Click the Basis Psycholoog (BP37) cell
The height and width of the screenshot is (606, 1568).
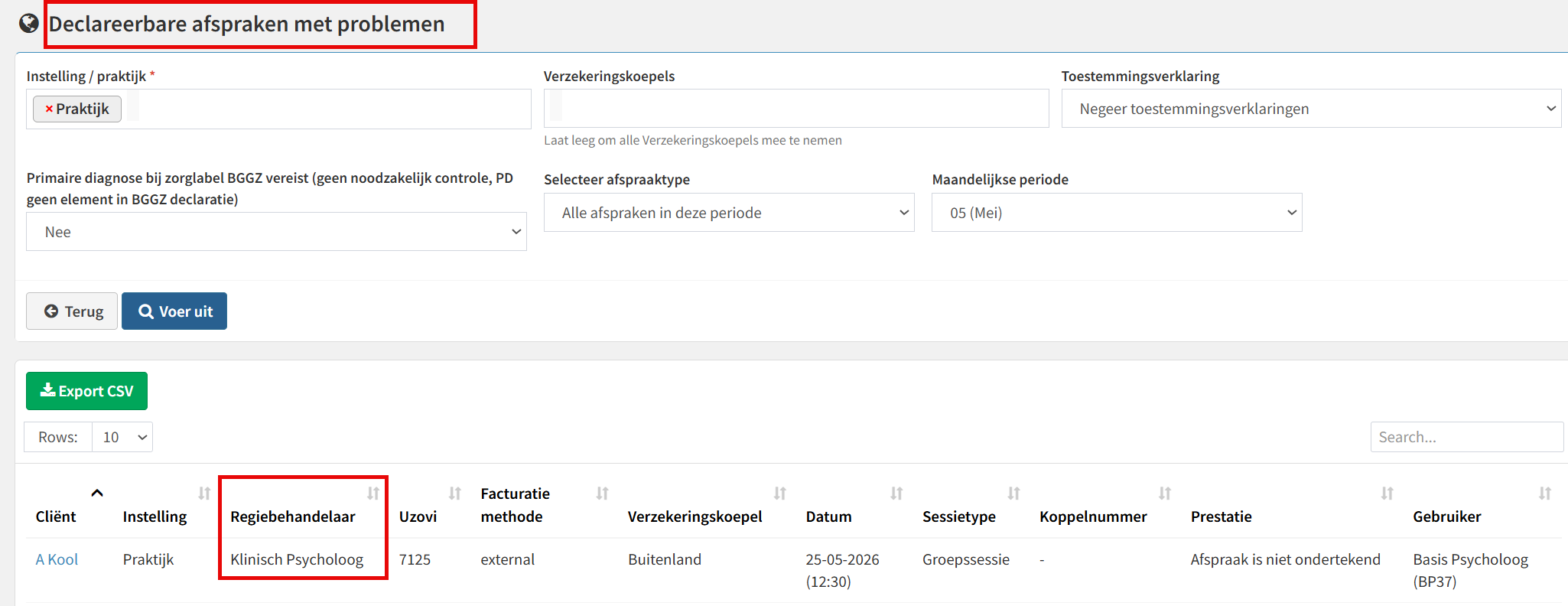(x=1470, y=570)
